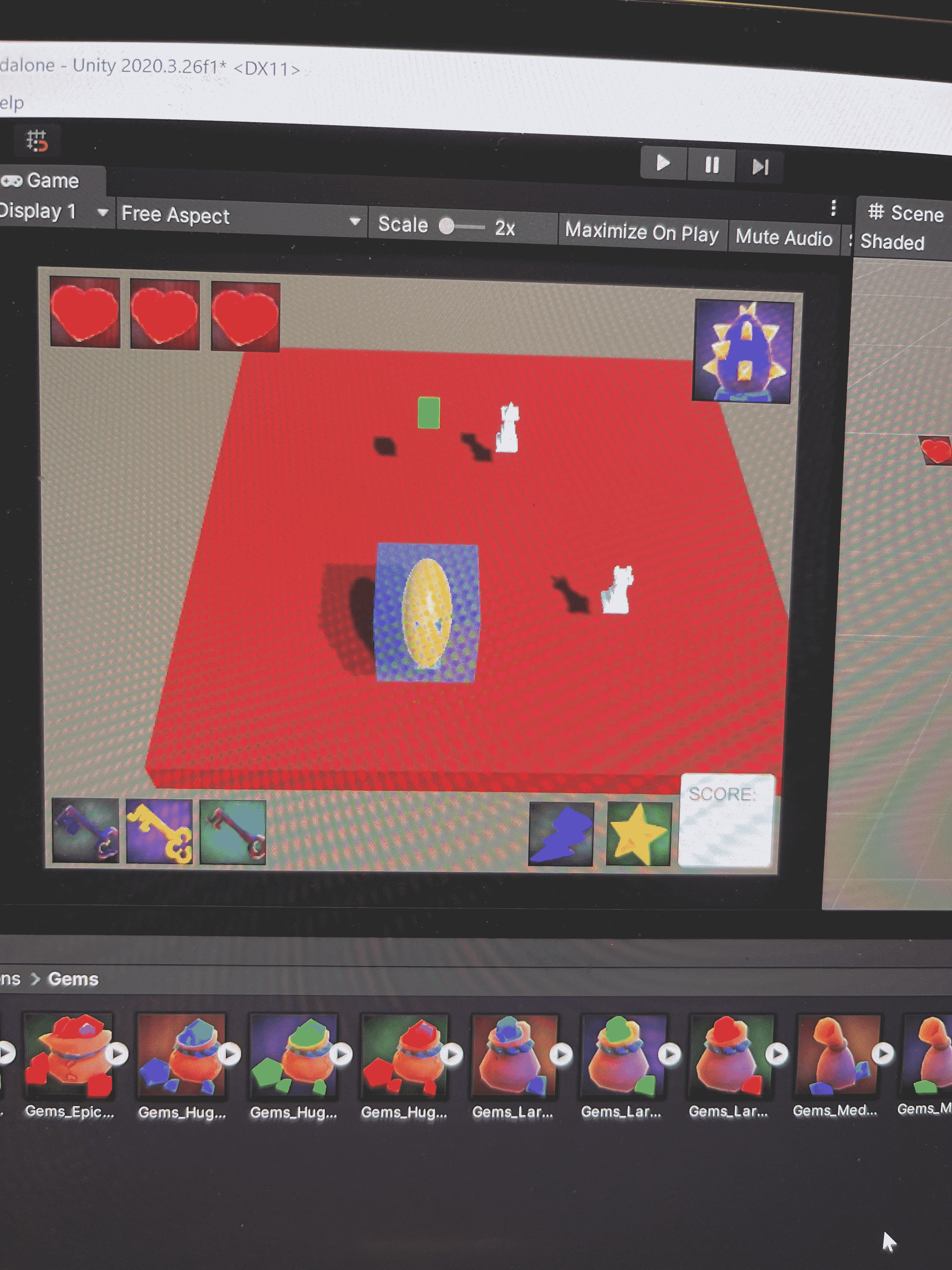Screen dimensions: 952x1270
Task: Click the Pause button
Action: 711,165
